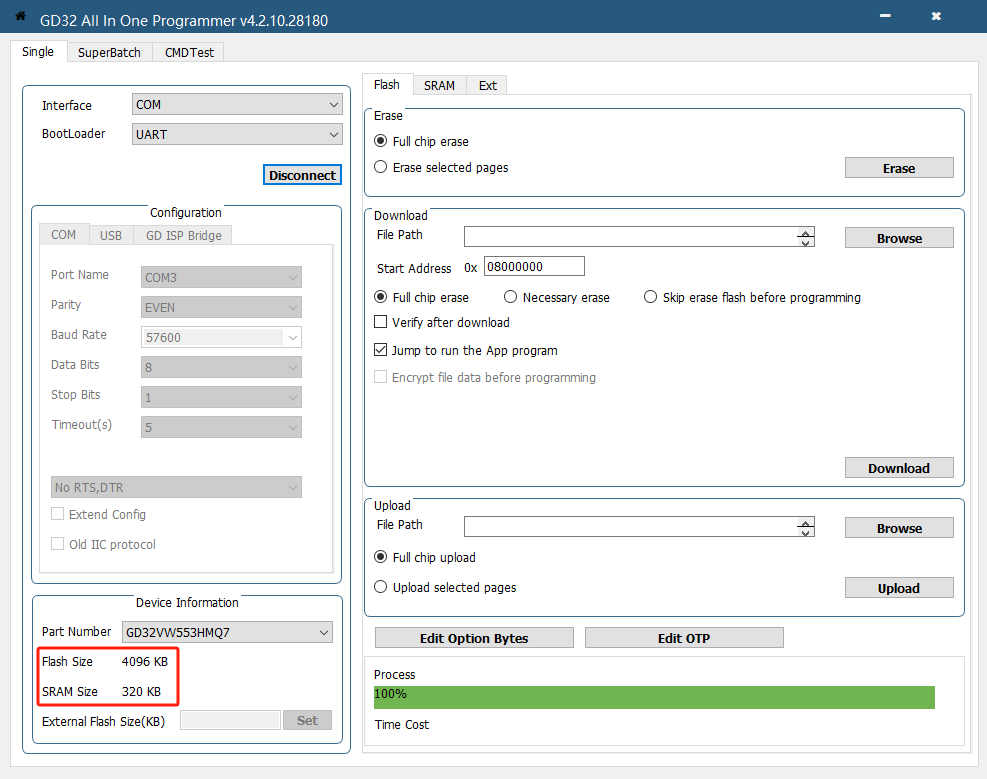Open the Interface COM dropdown
Screen dimensions: 987x779
coord(237,105)
